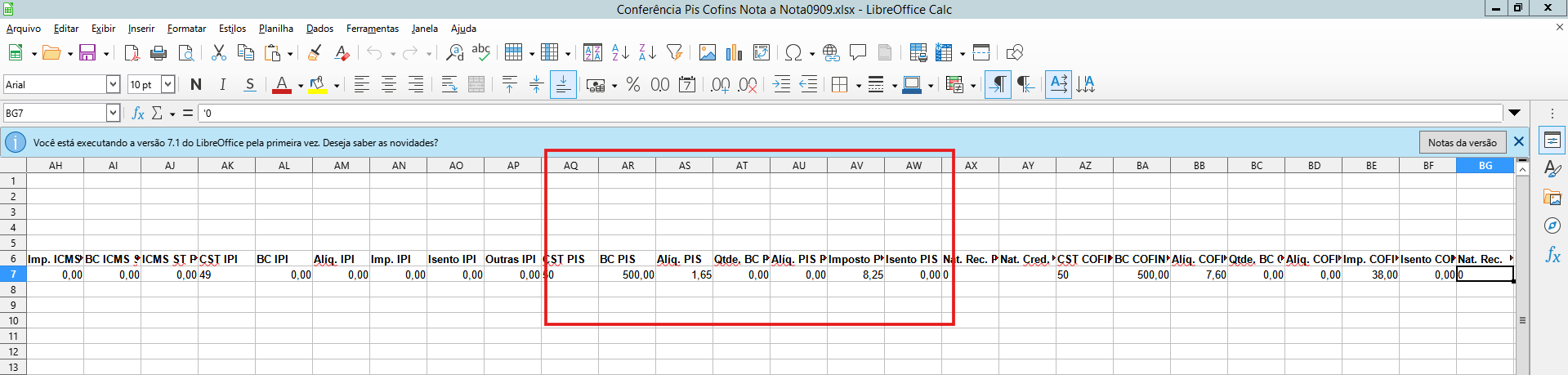The image size is (1568, 375).
Task: Sort ascending with A-Z icon
Action: (x=620, y=53)
